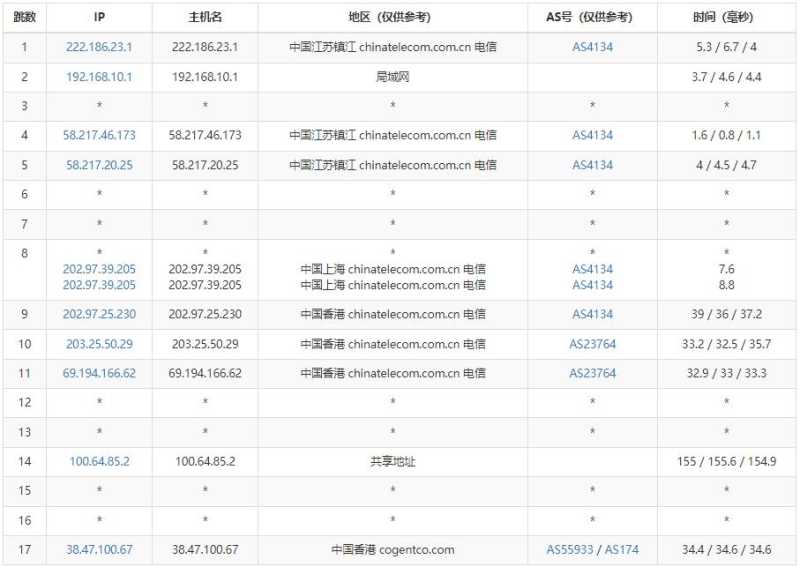Screen dimensions: 800x567
Task: Open IP link 58.217.46.173
Action: [99, 135]
